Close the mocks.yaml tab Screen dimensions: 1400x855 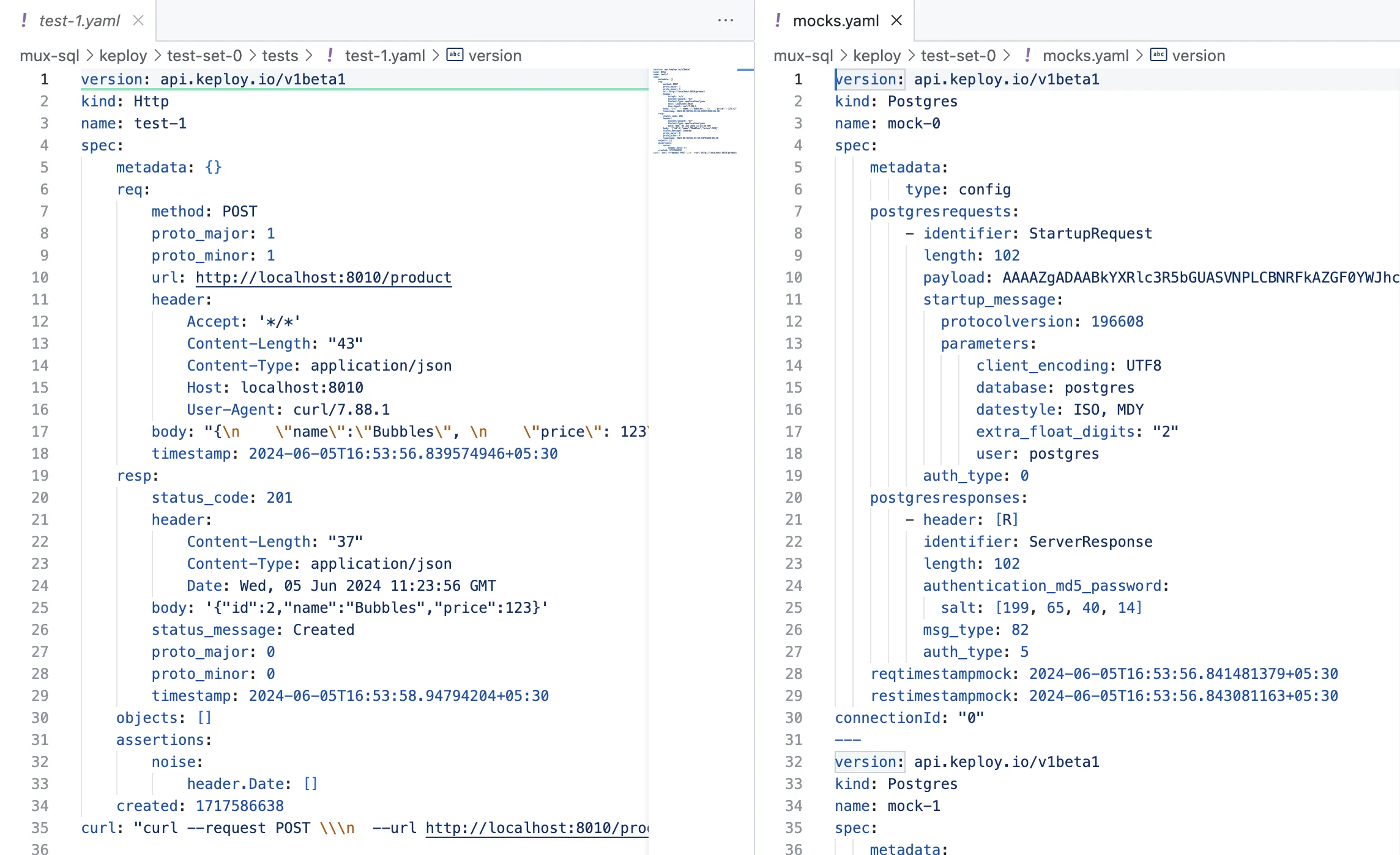(896, 20)
